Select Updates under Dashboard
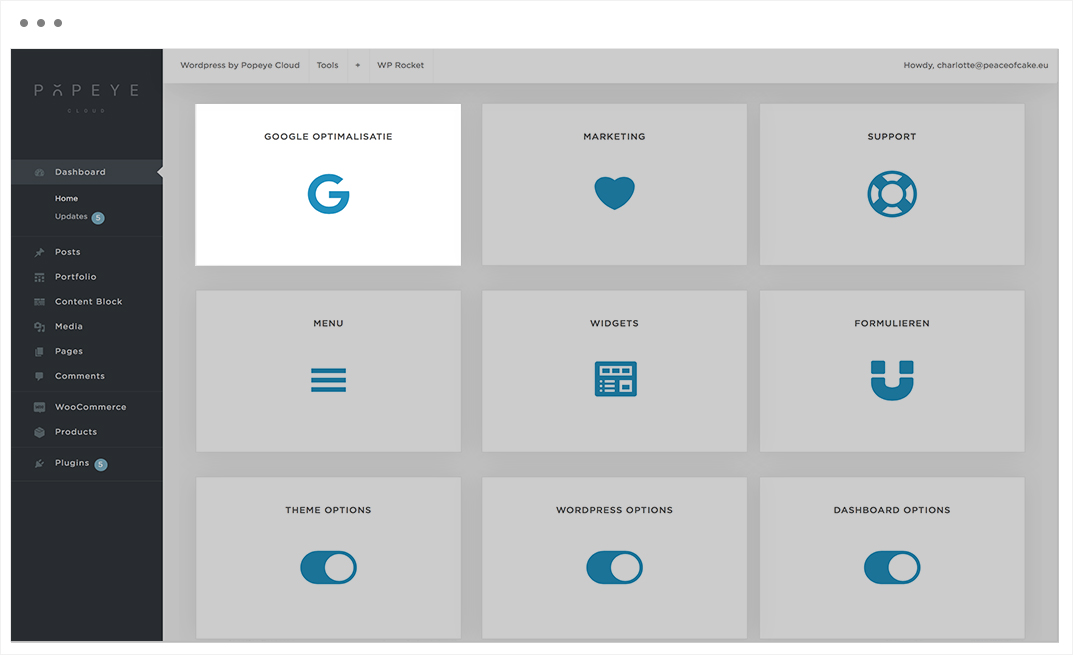The image size is (1073, 655). [x=71, y=216]
